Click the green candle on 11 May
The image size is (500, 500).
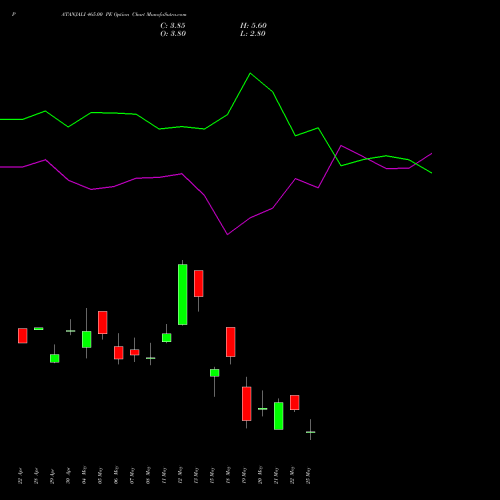(x=167, y=338)
